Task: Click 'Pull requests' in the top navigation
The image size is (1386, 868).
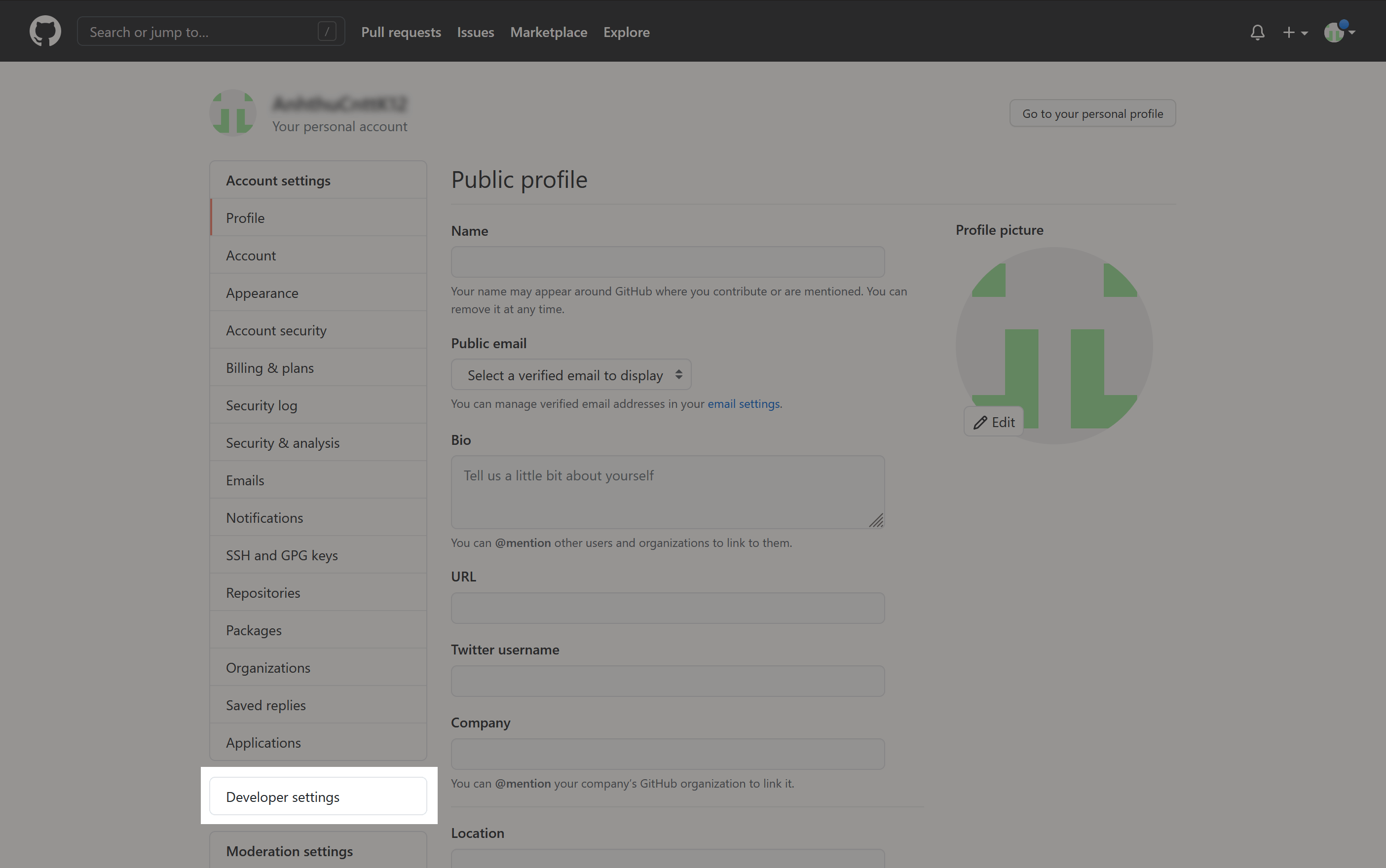Action: (x=401, y=32)
